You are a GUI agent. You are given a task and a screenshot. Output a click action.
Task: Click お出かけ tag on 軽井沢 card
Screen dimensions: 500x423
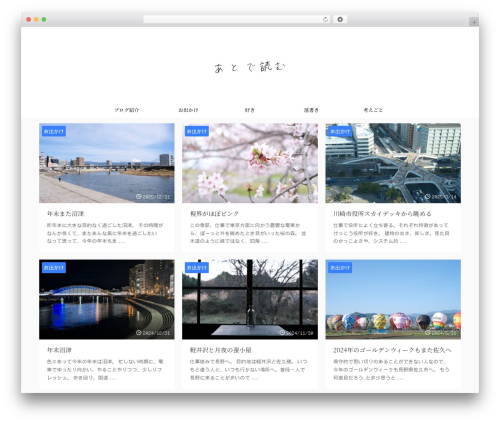[x=197, y=268]
